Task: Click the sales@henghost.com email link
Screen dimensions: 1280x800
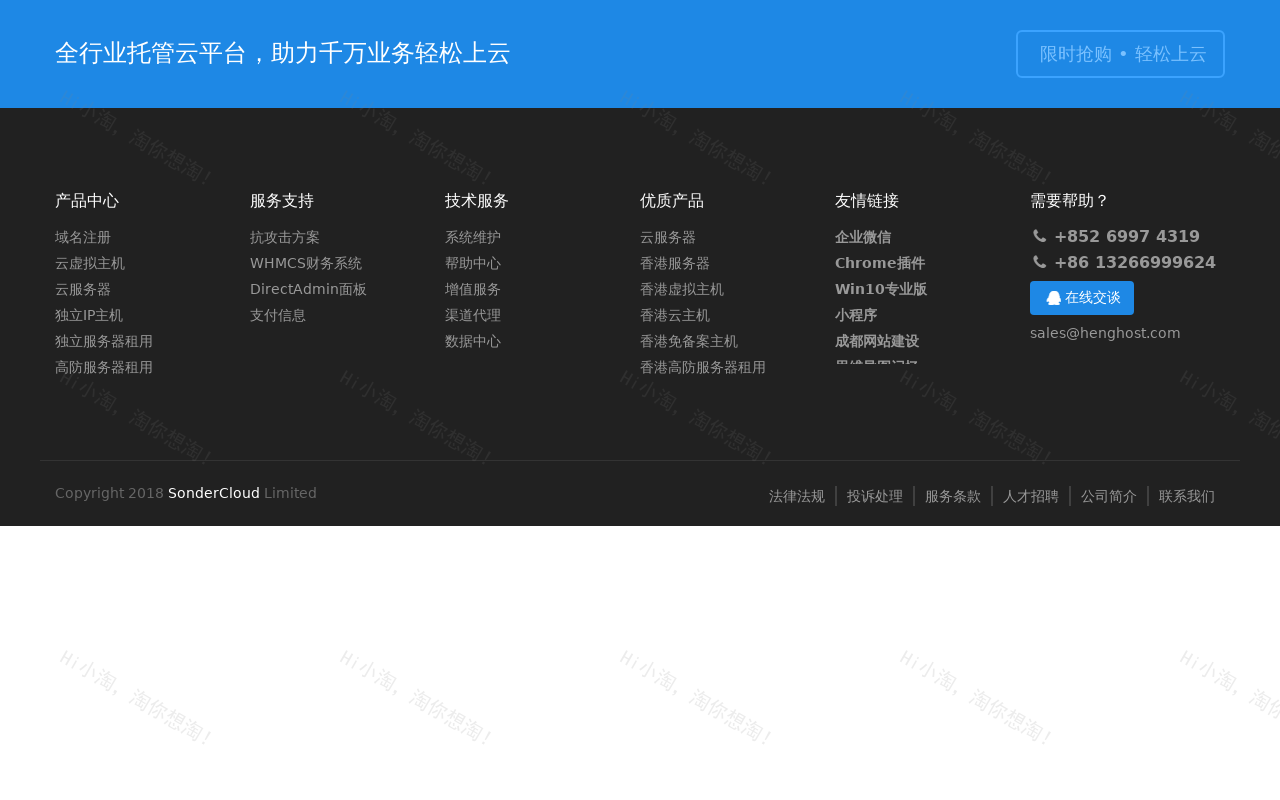Action: click(x=1105, y=331)
